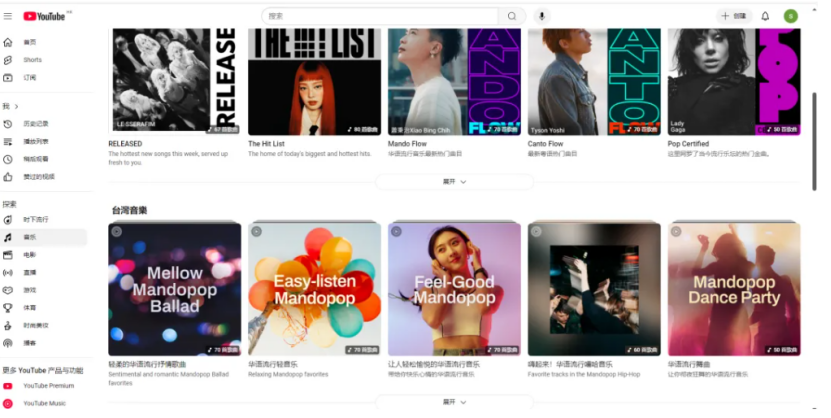Image resolution: width=831 pixels, height=418 pixels.
Task: Open the notifications bell
Action: [765, 16]
